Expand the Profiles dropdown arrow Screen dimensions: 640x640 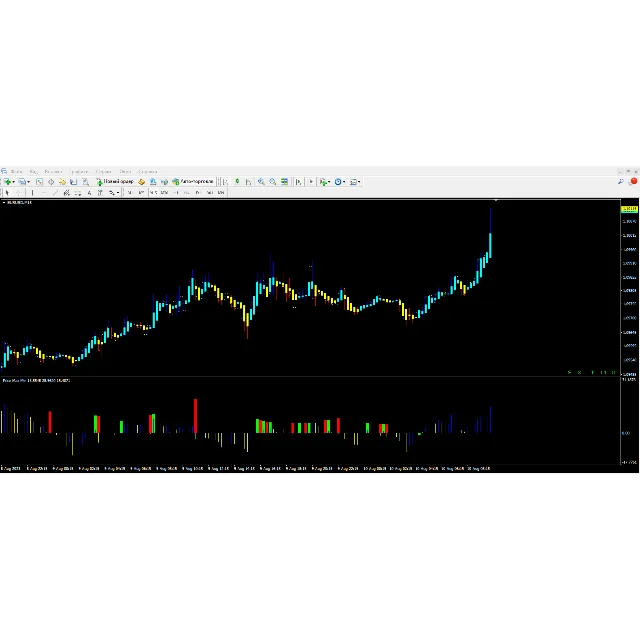click(28, 182)
